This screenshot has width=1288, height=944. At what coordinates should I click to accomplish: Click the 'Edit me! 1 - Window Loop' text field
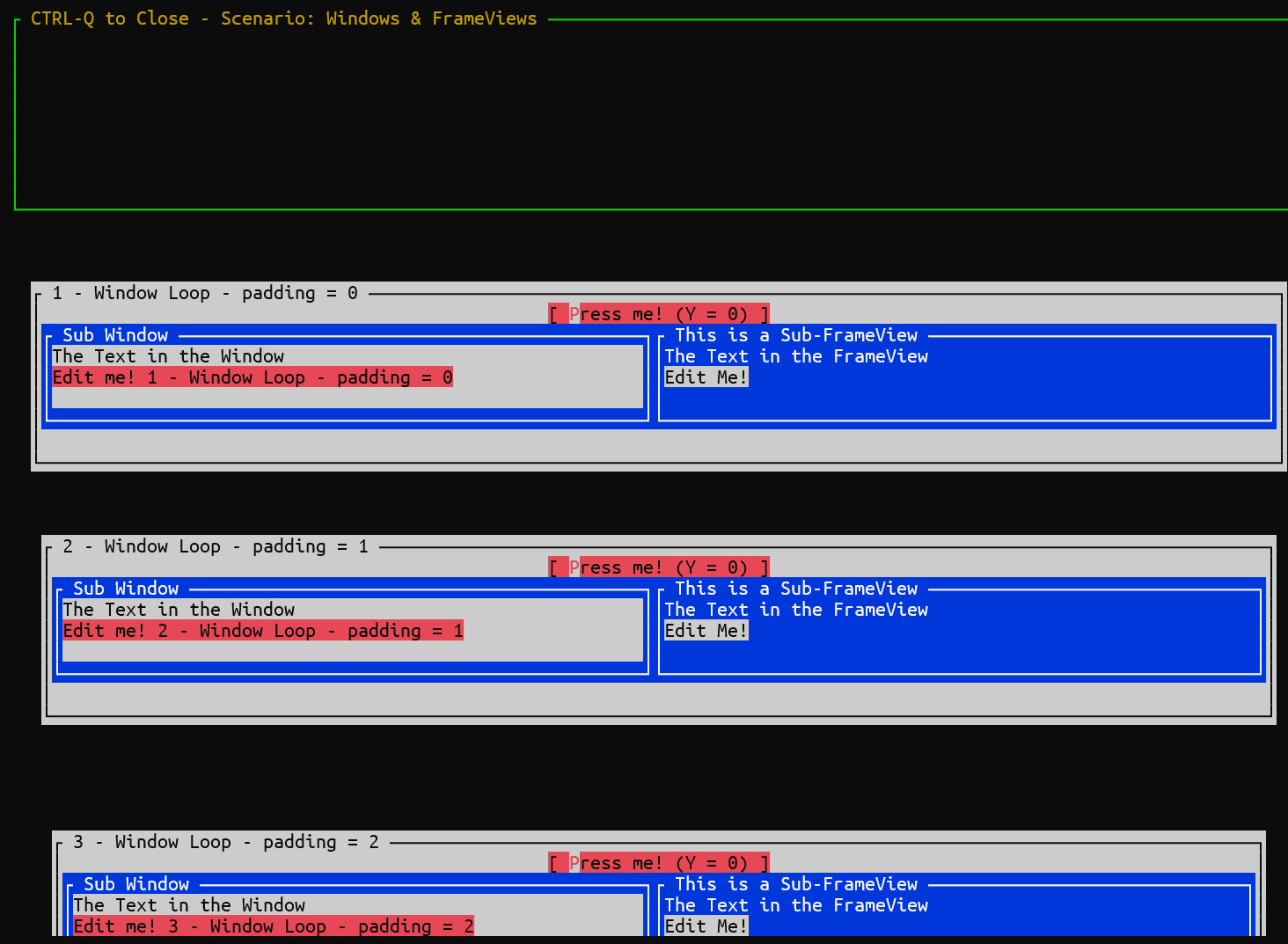[x=252, y=377]
